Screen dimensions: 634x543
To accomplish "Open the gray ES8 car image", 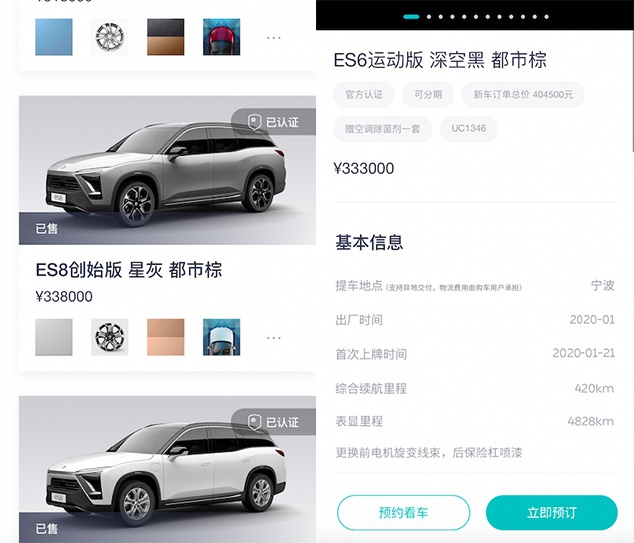I will (x=167, y=170).
